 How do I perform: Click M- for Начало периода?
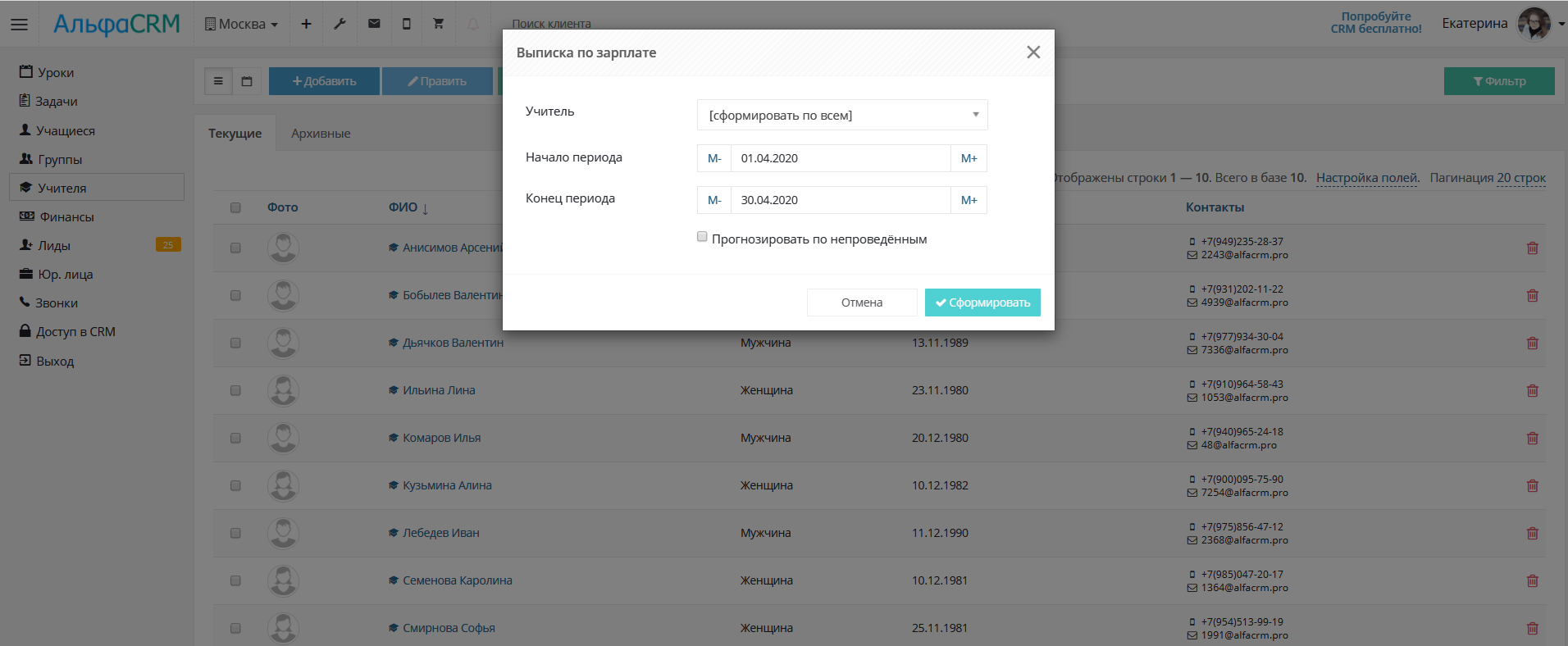(714, 158)
